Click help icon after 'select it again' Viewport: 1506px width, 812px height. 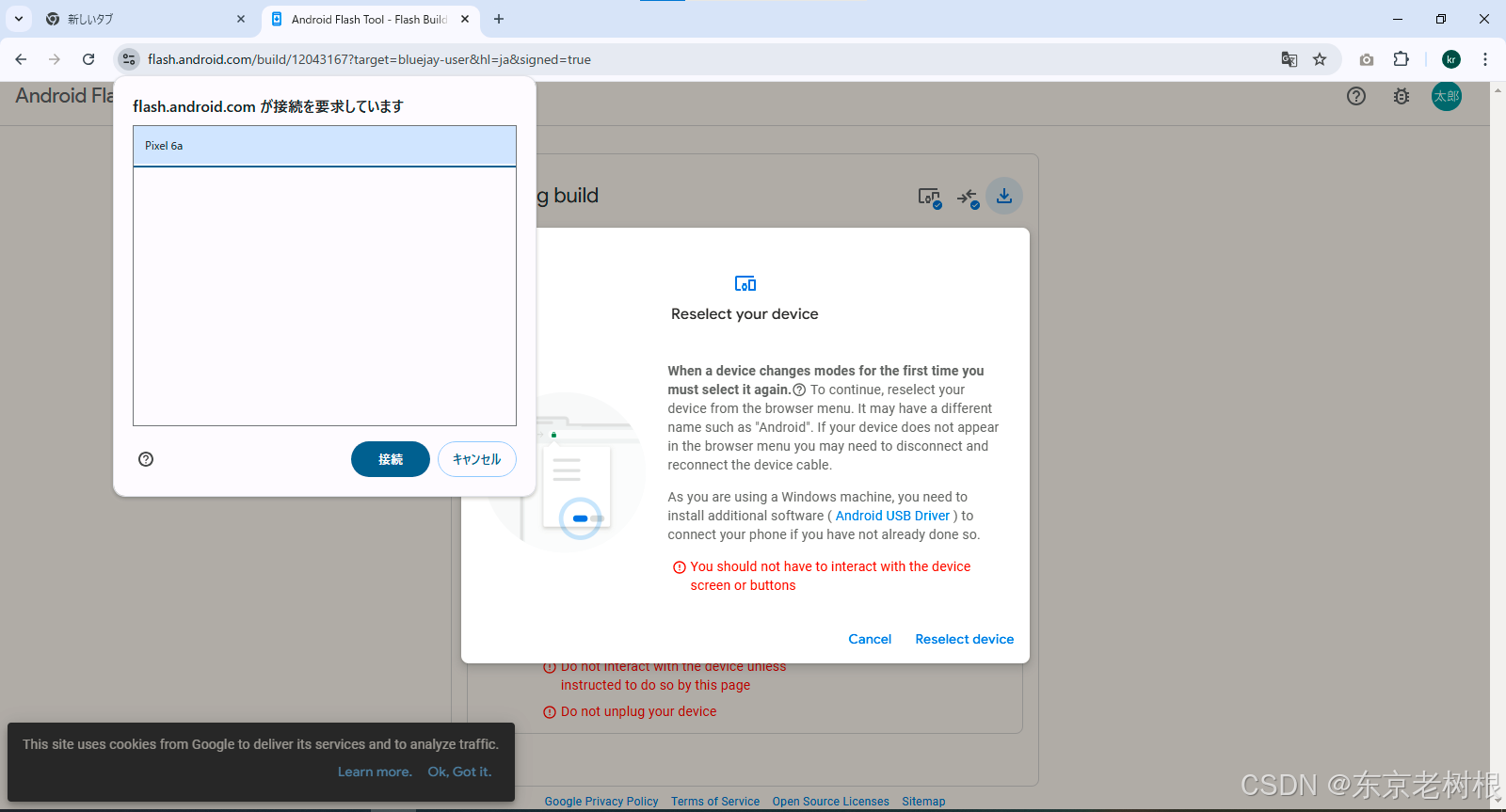pos(799,390)
